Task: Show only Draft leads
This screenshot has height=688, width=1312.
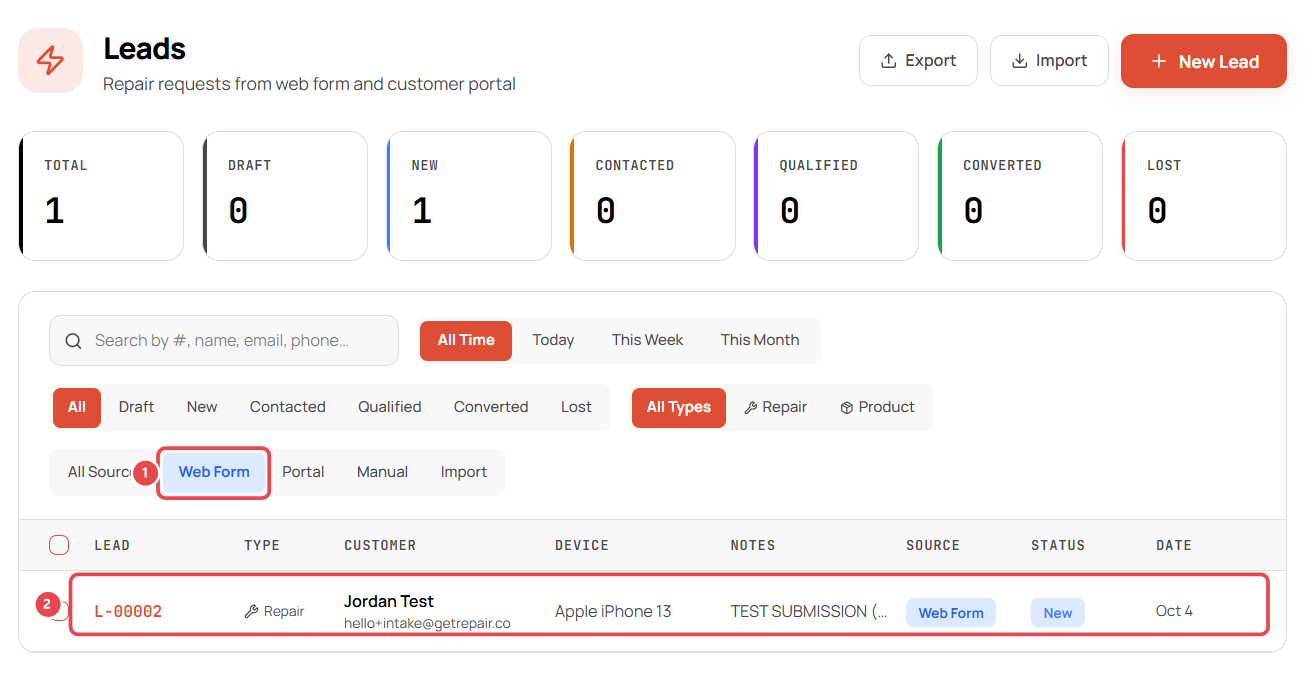Action: click(136, 407)
